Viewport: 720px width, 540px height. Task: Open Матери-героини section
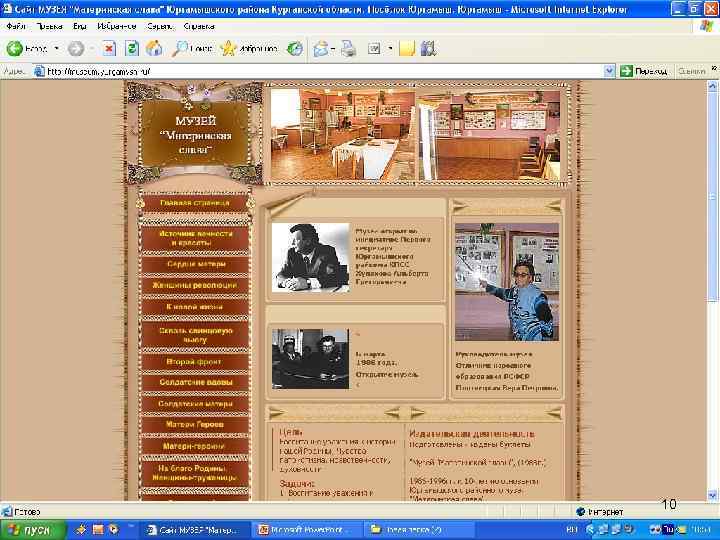[x=195, y=446]
